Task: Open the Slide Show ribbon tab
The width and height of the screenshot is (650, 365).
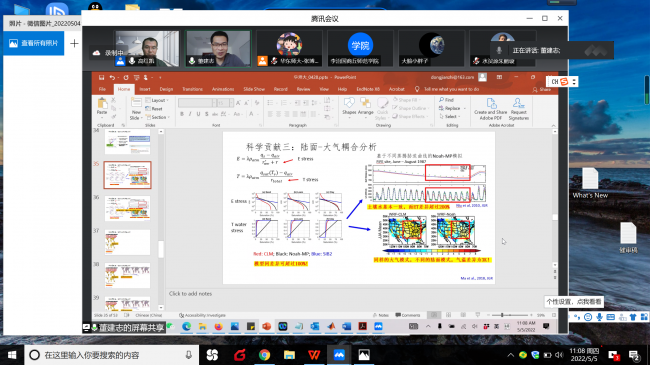Action: (254, 89)
